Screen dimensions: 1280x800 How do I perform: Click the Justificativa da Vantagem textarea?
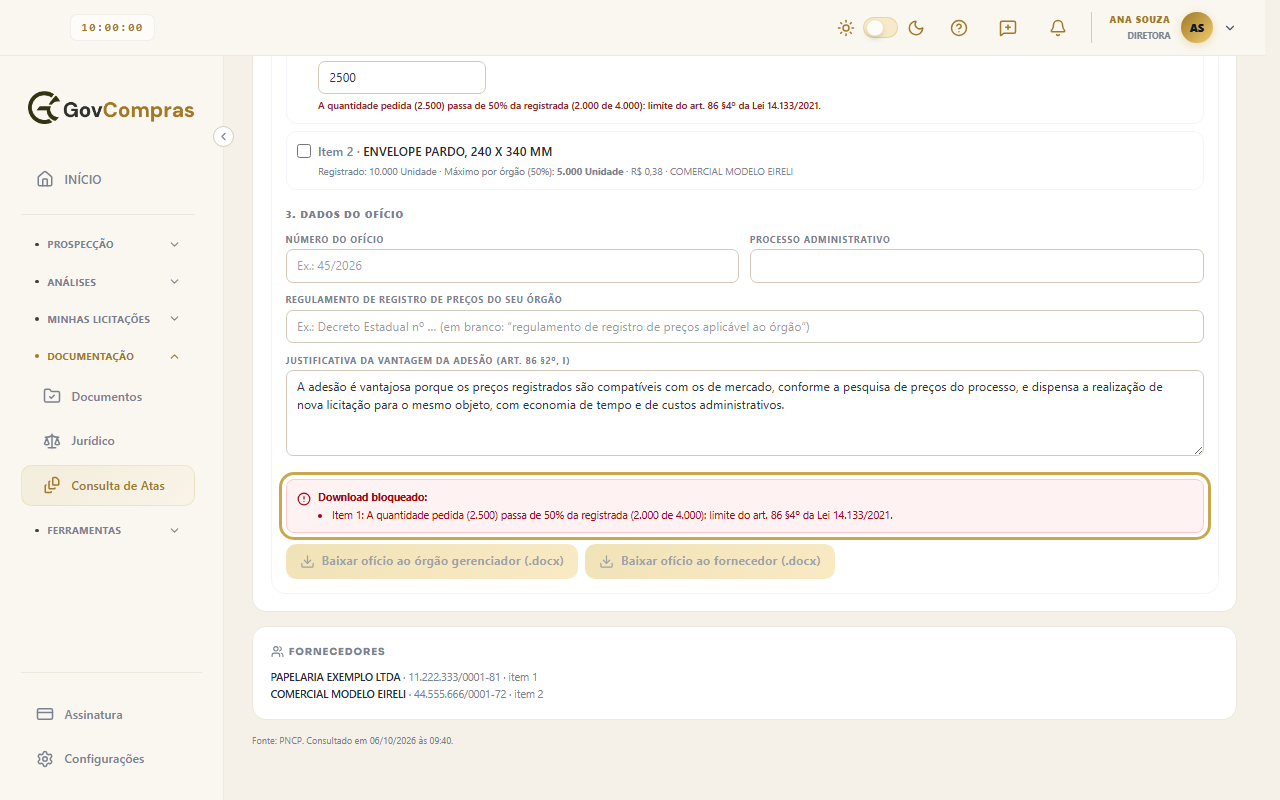click(744, 413)
